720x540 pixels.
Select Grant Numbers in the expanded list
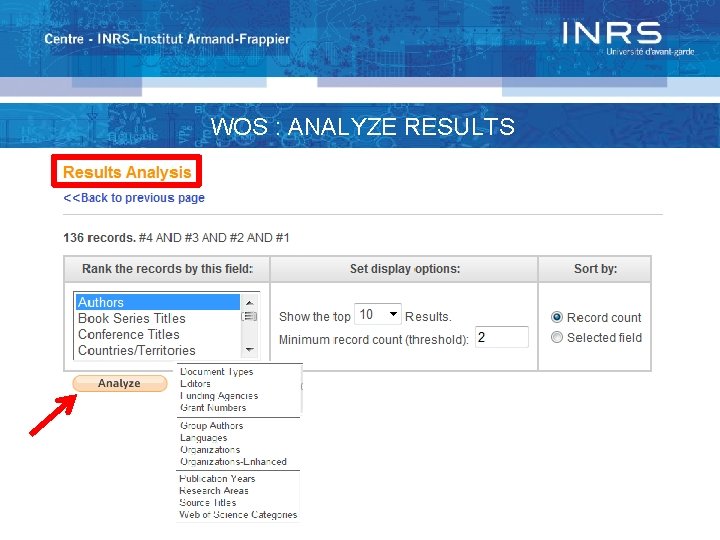[x=213, y=407]
